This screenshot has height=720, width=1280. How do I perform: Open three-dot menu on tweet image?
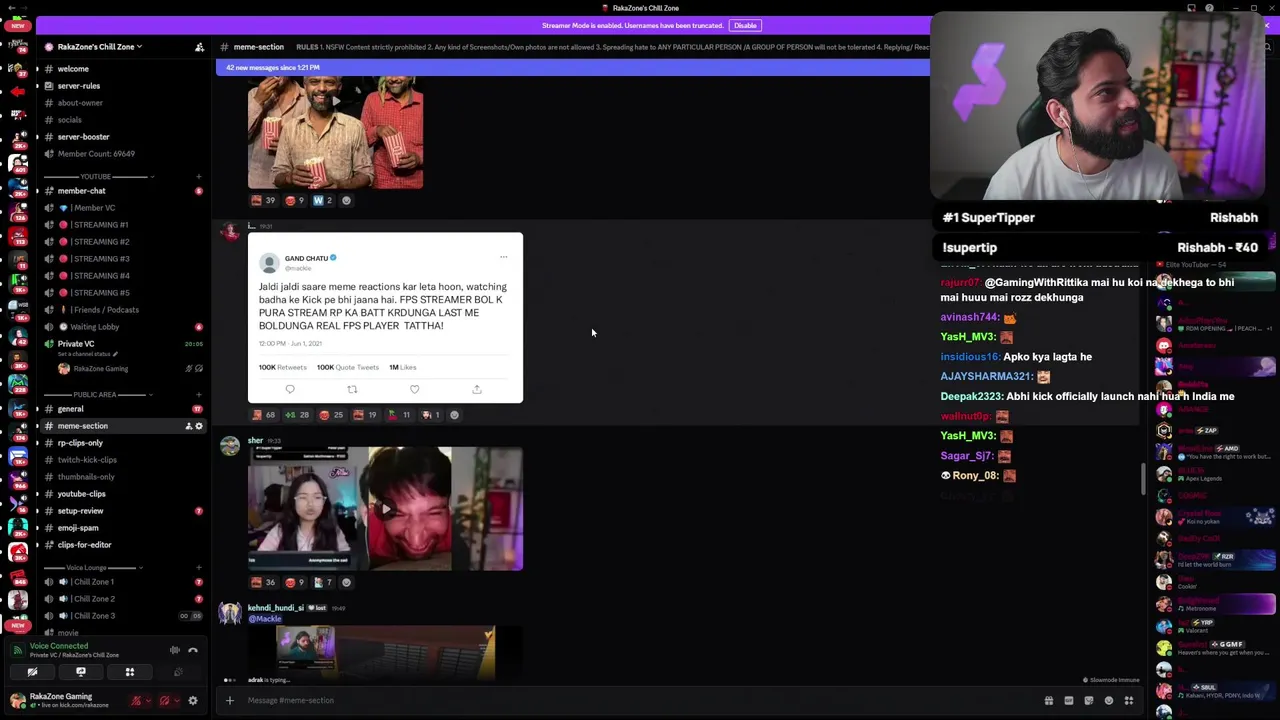click(x=504, y=258)
